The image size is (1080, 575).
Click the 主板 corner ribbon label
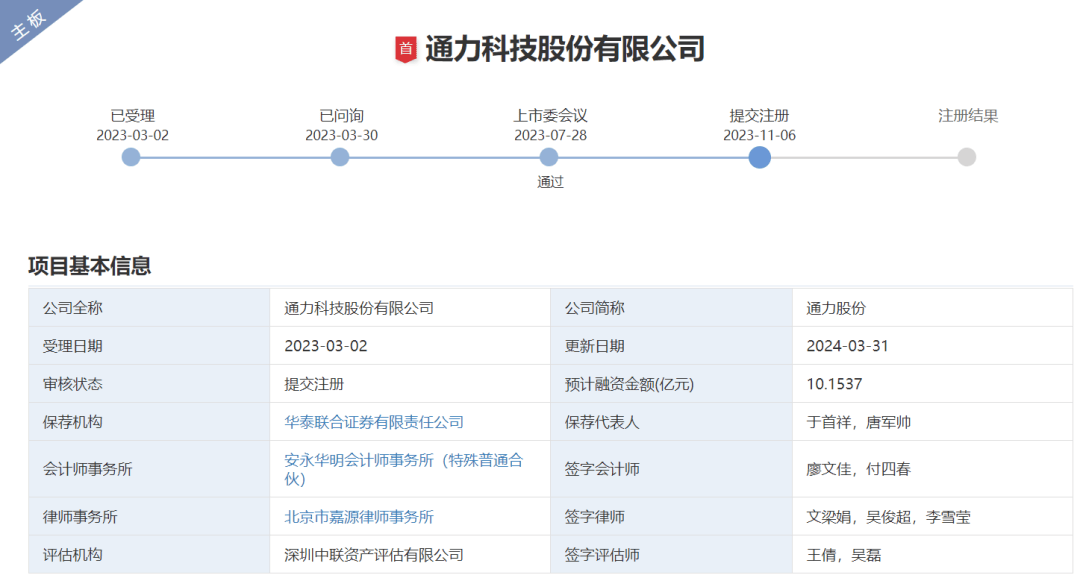(29, 24)
